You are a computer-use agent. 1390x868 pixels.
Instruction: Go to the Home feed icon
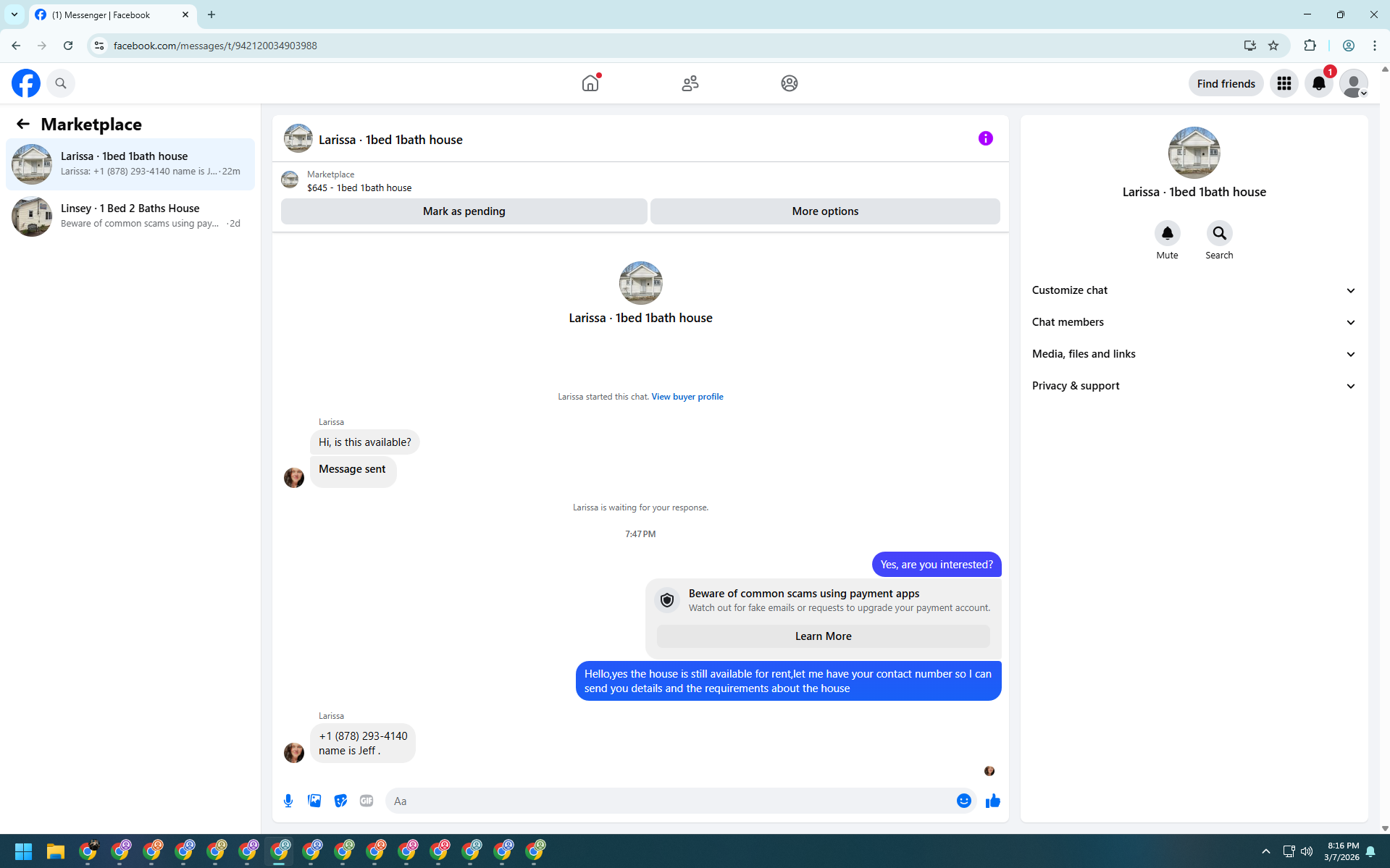pos(590,83)
